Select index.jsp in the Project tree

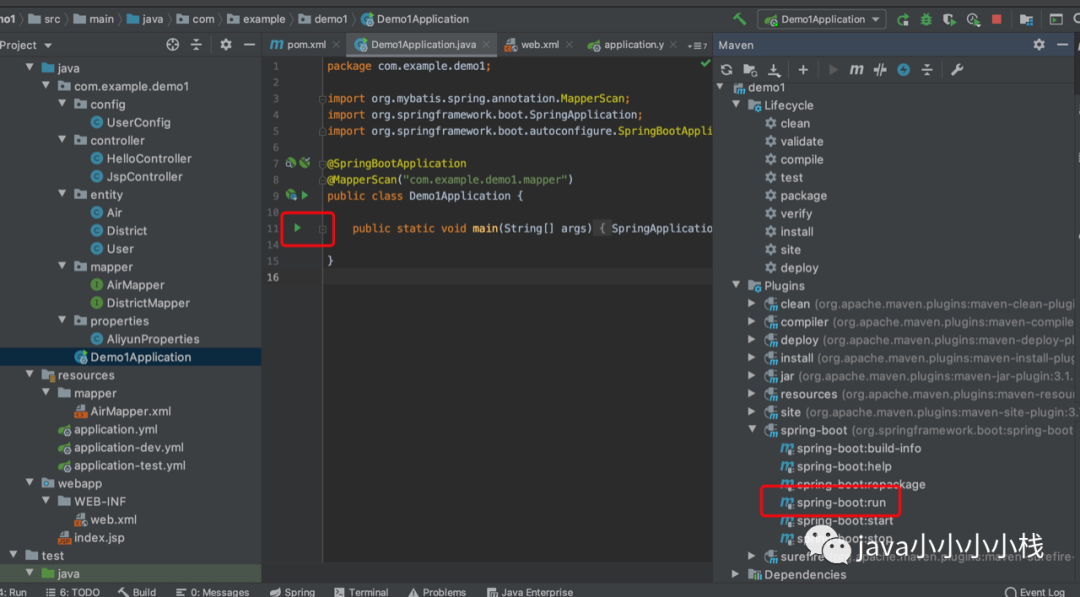pyautogui.click(x=99, y=537)
